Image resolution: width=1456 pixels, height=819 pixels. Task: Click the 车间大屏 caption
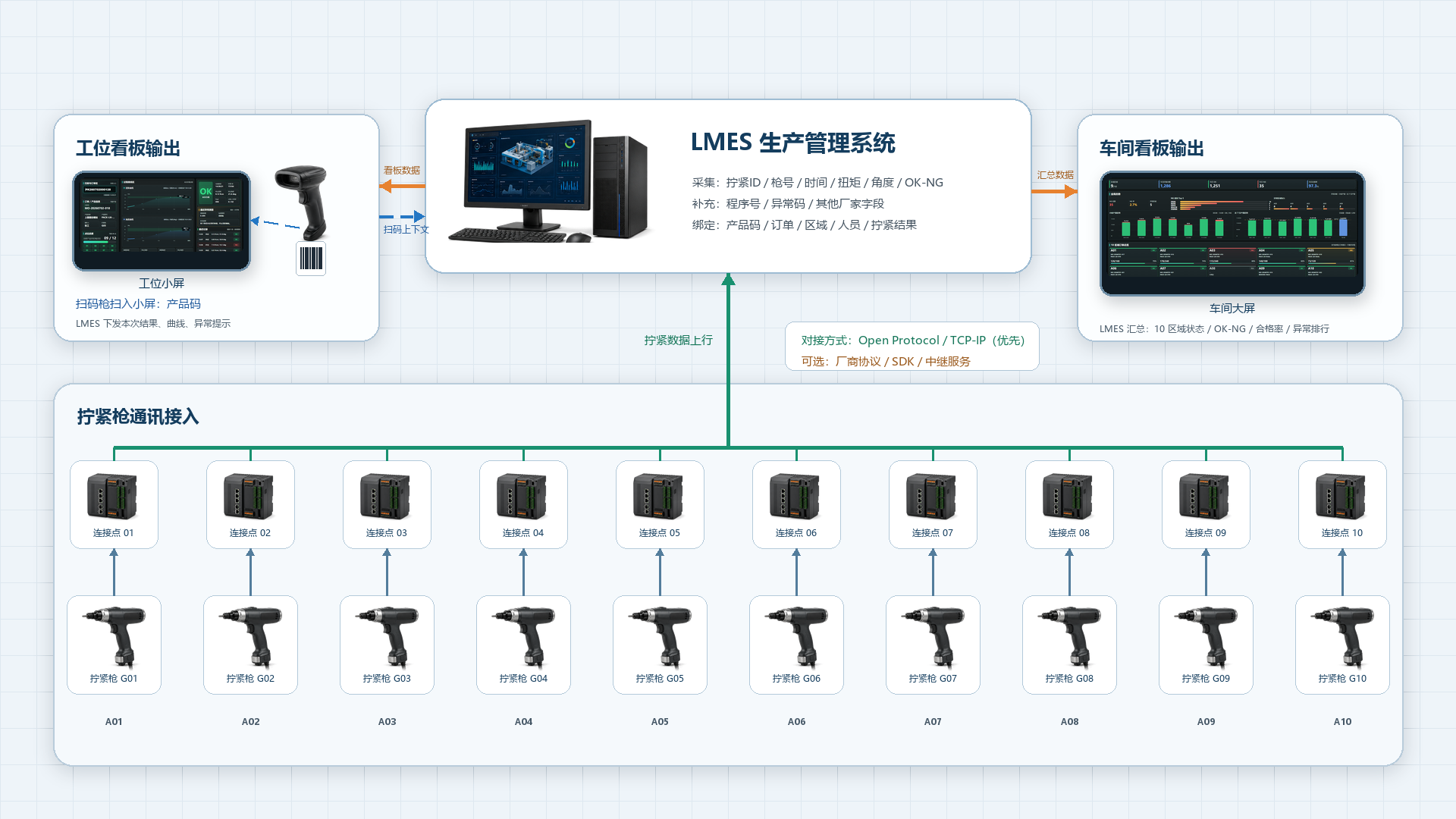click(x=1232, y=309)
